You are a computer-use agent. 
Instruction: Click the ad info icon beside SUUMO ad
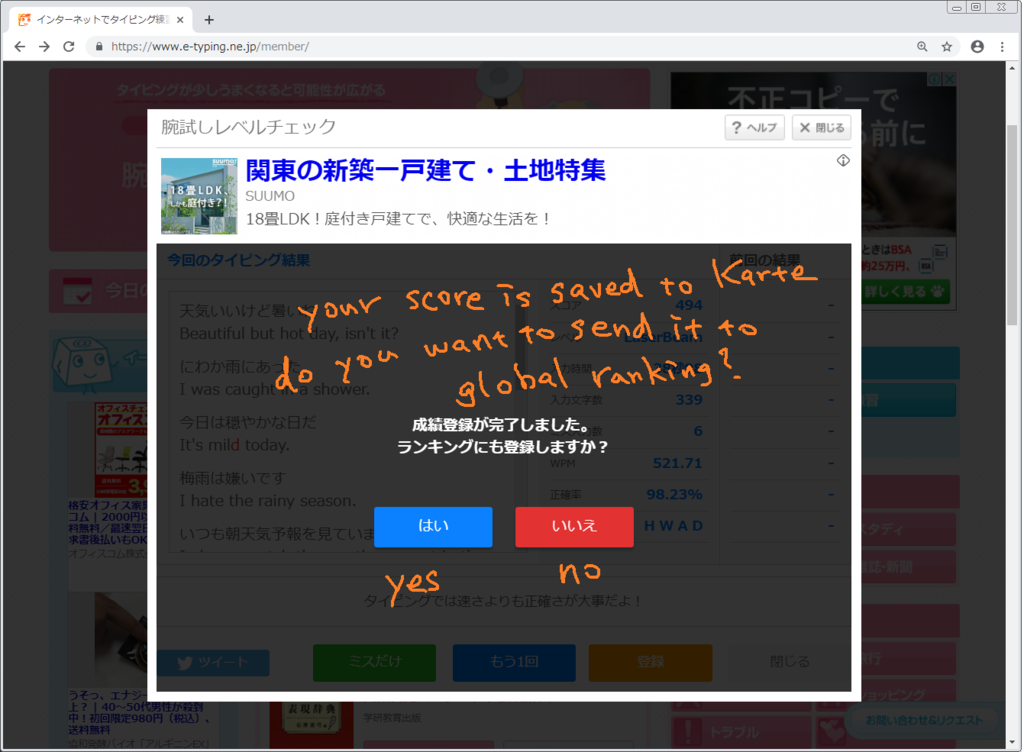[x=843, y=161]
